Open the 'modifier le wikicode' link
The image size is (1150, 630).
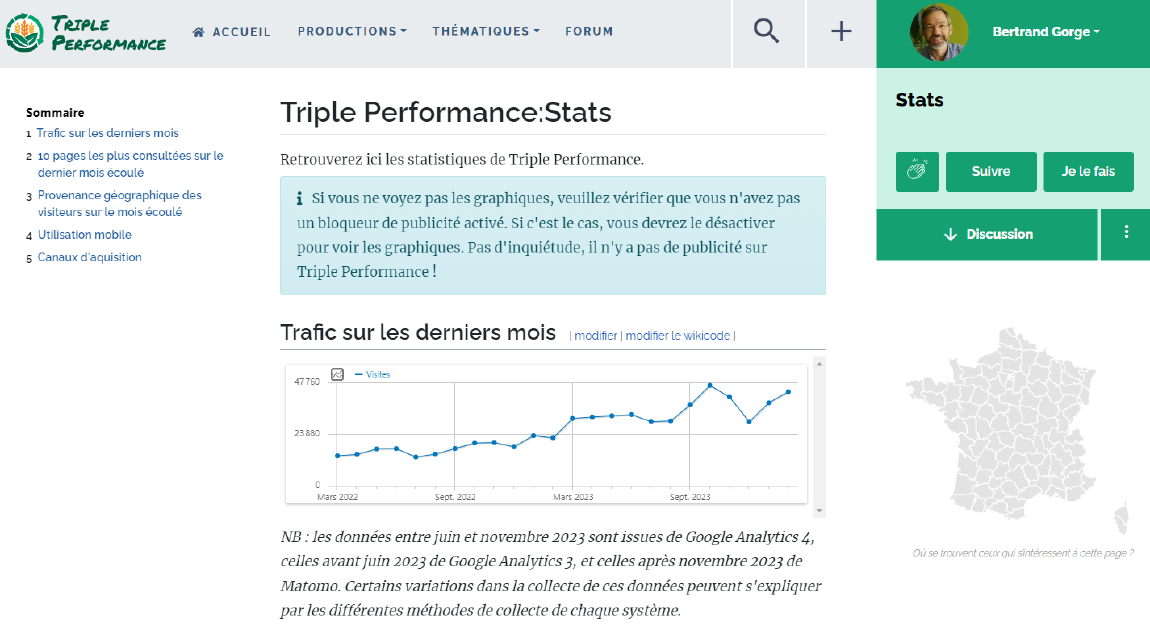676,336
